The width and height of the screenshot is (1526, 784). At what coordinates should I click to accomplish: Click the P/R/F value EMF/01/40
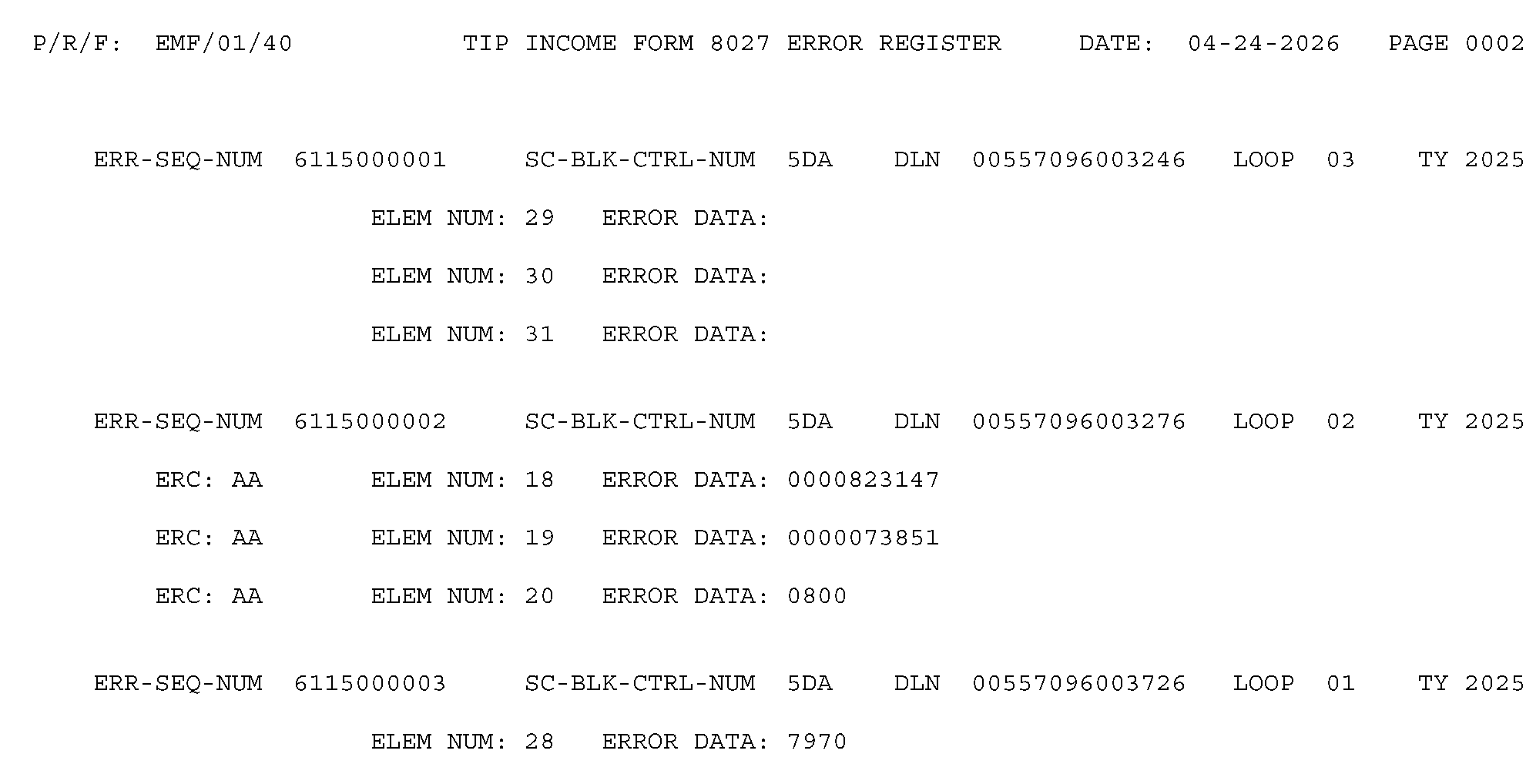click(223, 44)
